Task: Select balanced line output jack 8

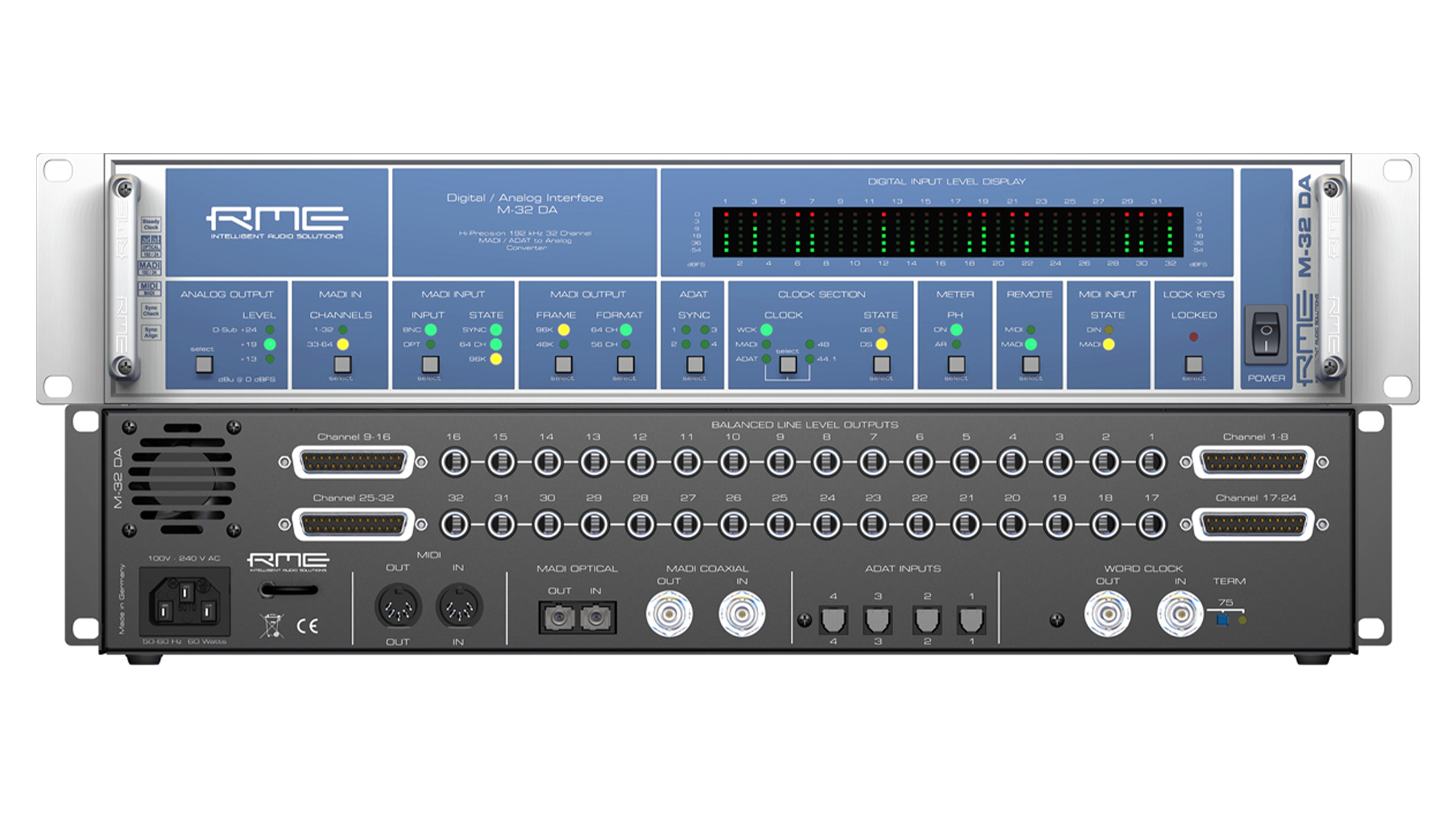Action: click(x=827, y=462)
